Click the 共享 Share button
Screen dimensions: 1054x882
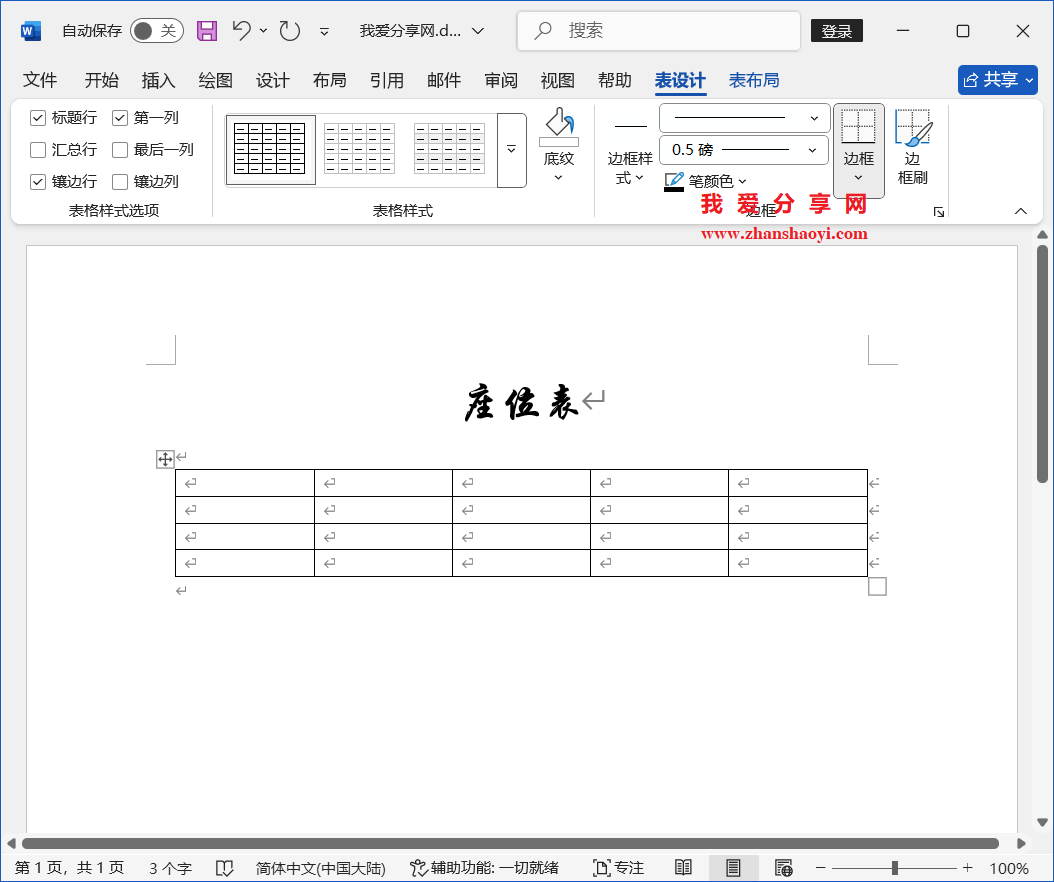click(x=998, y=80)
